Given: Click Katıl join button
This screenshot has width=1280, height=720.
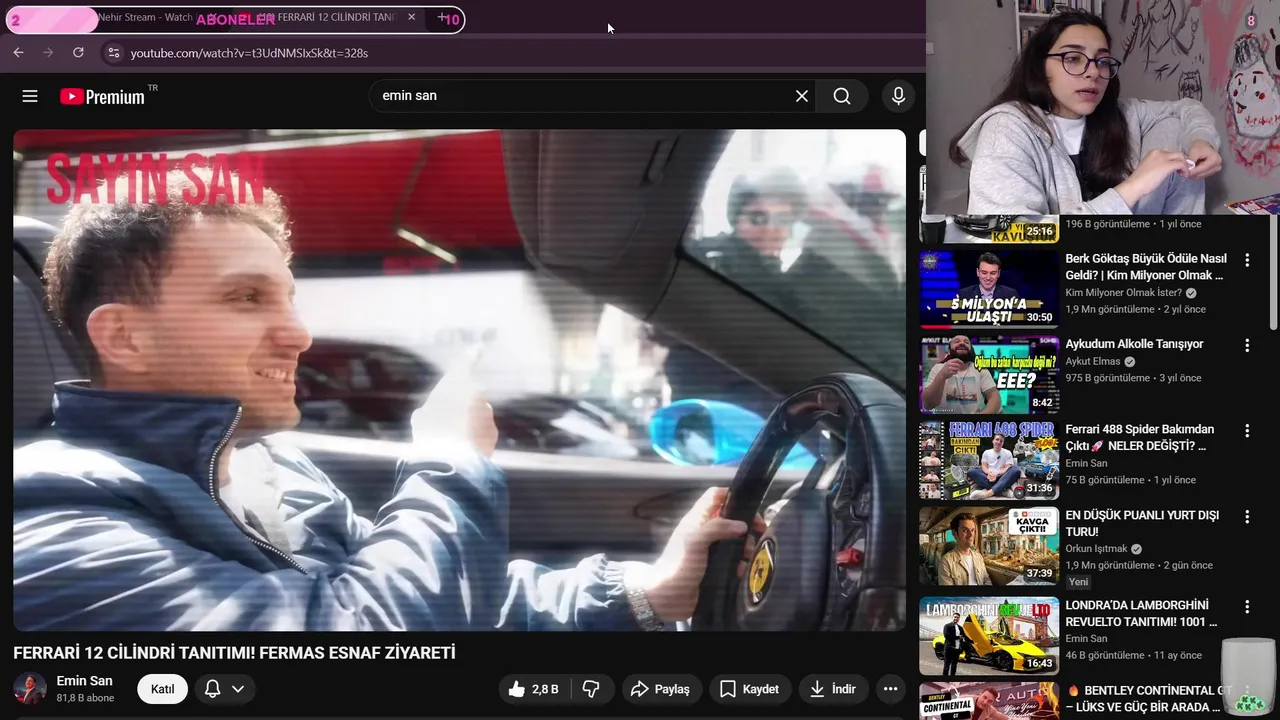Looking at the screenshot, I should (162, 689).
